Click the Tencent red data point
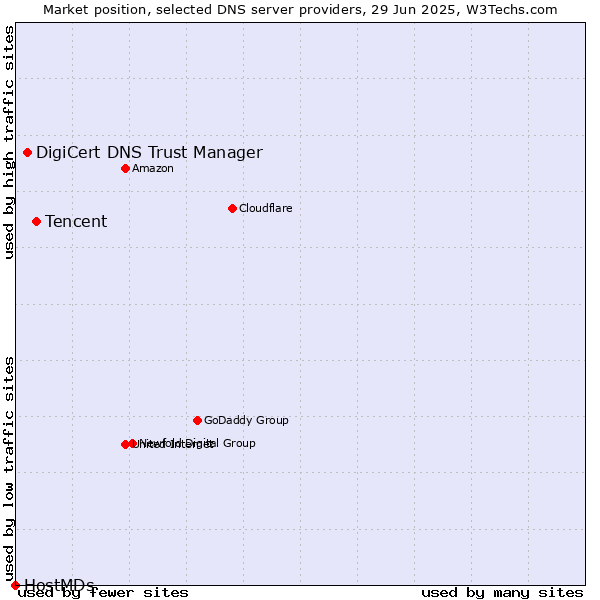This screenshot has height=600, width=600. (x=36, y=222)
